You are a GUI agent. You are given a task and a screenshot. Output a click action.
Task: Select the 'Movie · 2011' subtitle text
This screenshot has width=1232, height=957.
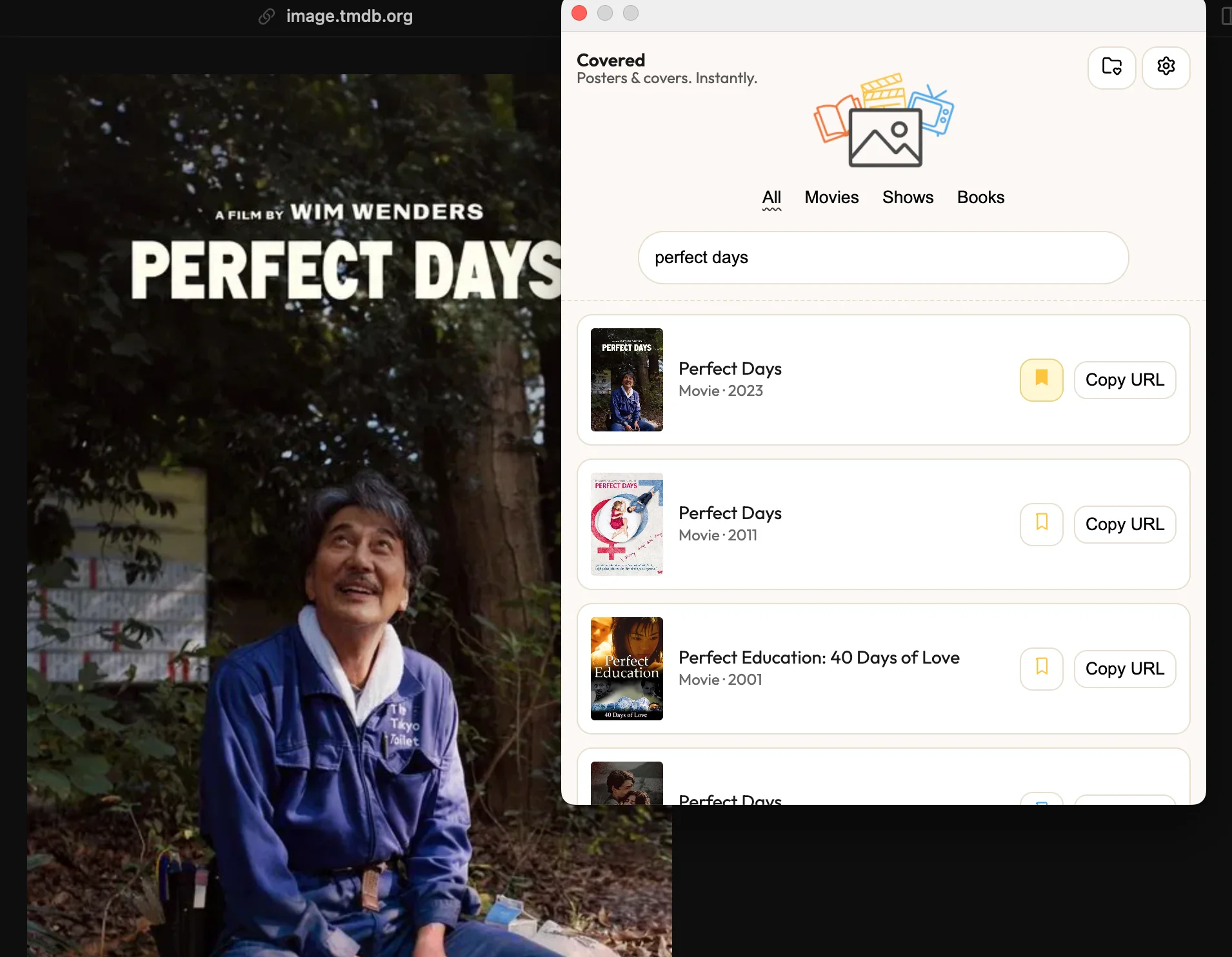point(717,535)
